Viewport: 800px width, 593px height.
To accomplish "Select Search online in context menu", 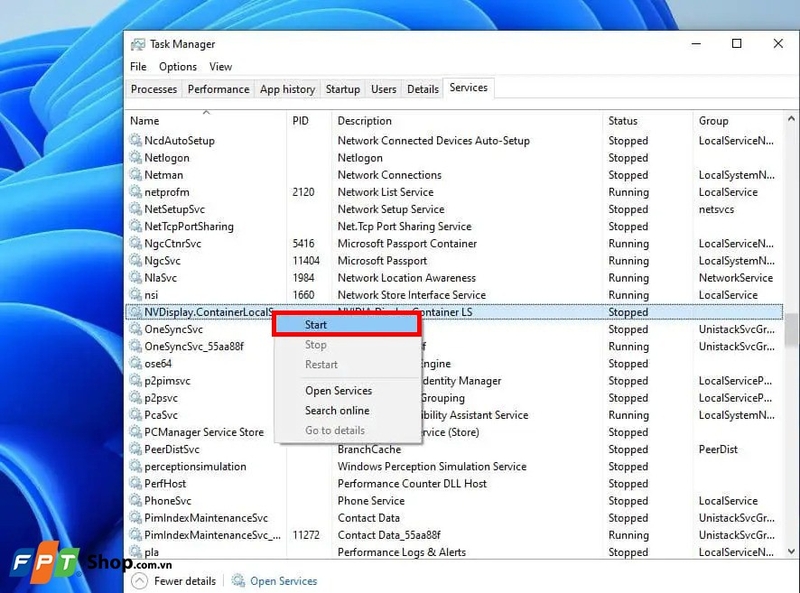I will click(x=337, y=411).
